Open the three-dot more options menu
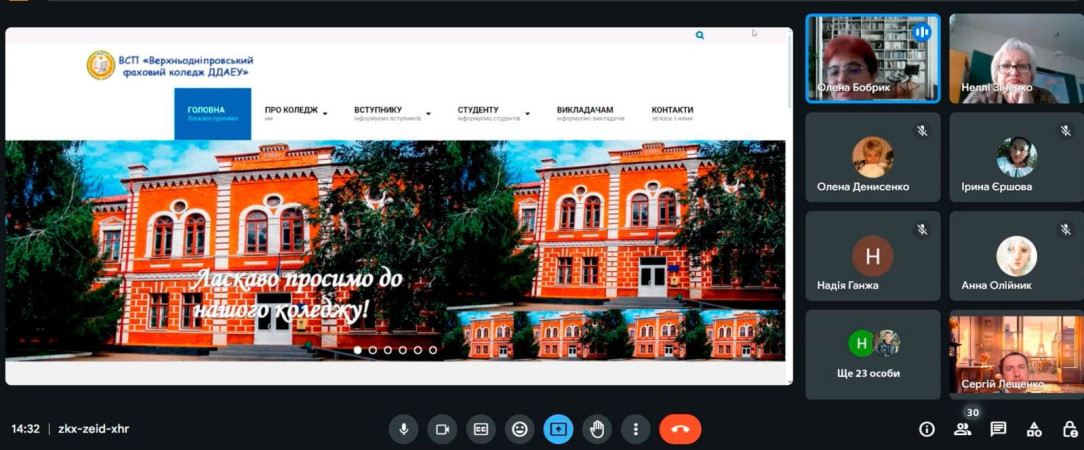The image size is (1084, 450). pos(635,429)
